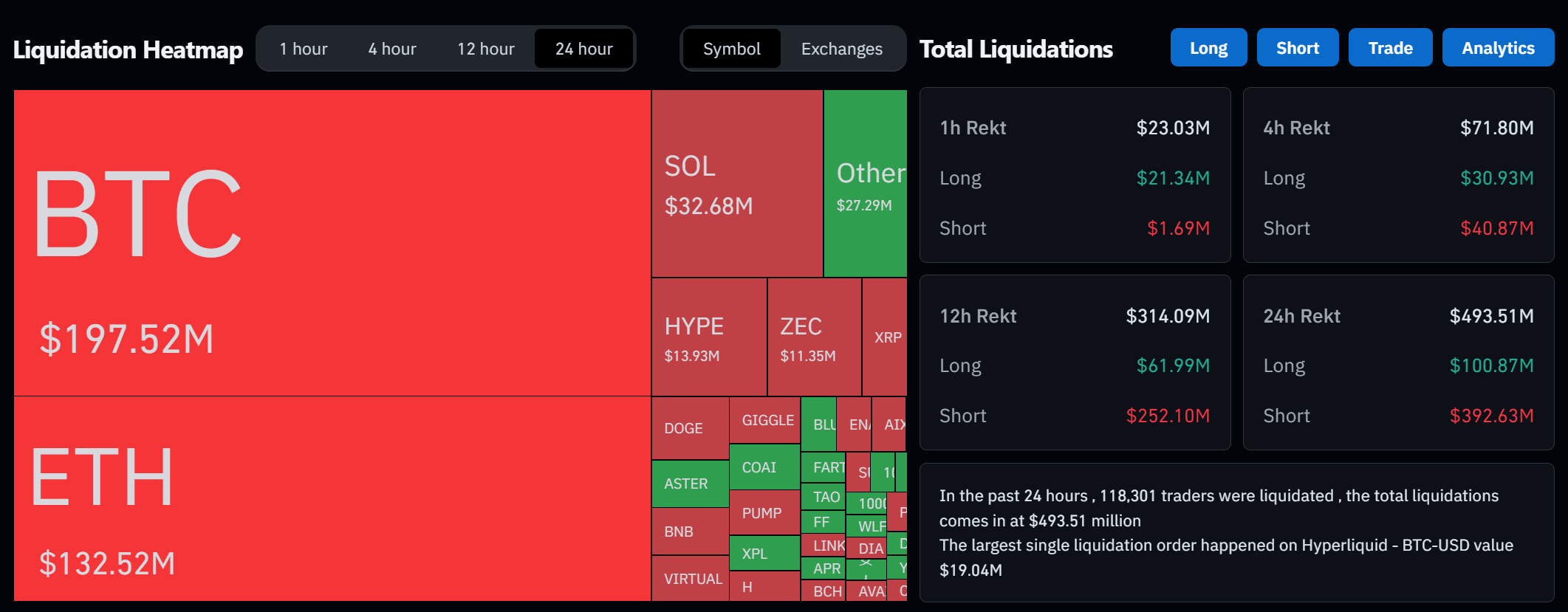Open the Analytics page button

pyautogui.click(x=1498, y=48)
